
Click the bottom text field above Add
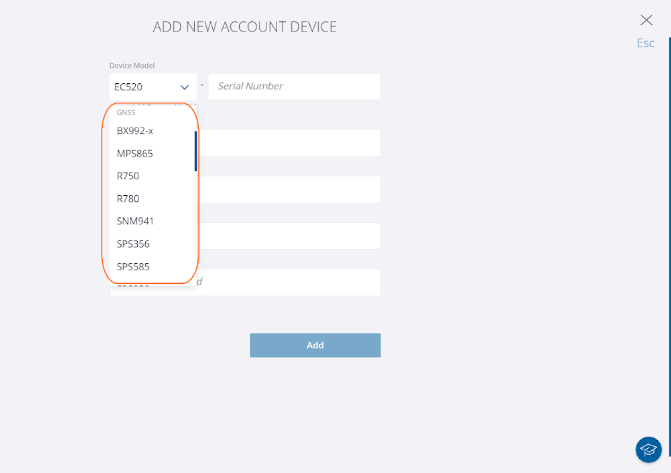click(290, 282)
